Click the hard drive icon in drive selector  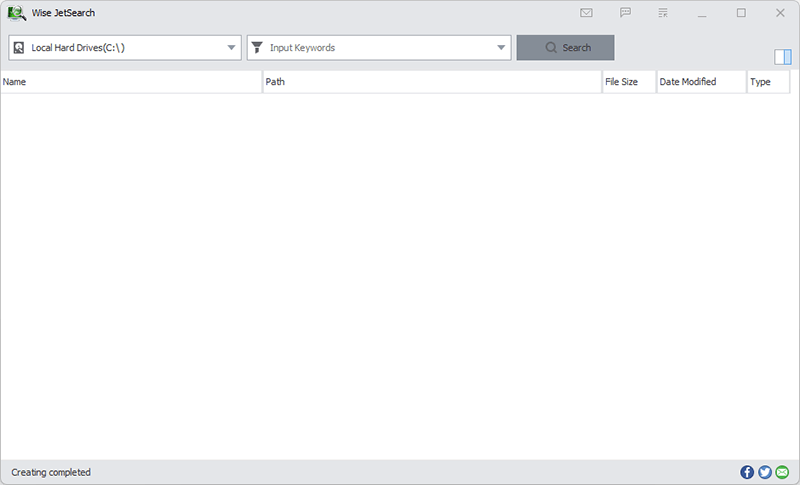tap(19, 48)
